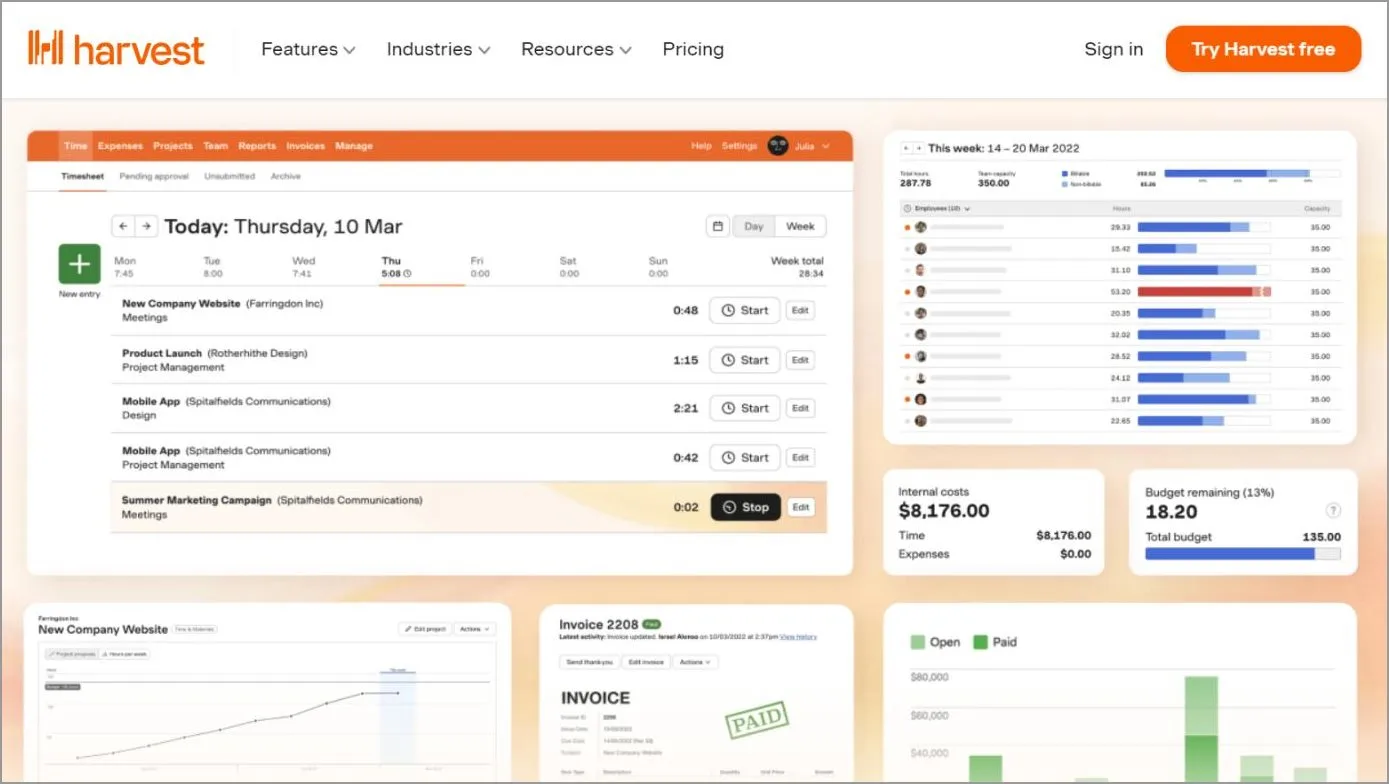Click Sign in link
This screenshot has width=1389, height=784.
(x=1114, y=49)
